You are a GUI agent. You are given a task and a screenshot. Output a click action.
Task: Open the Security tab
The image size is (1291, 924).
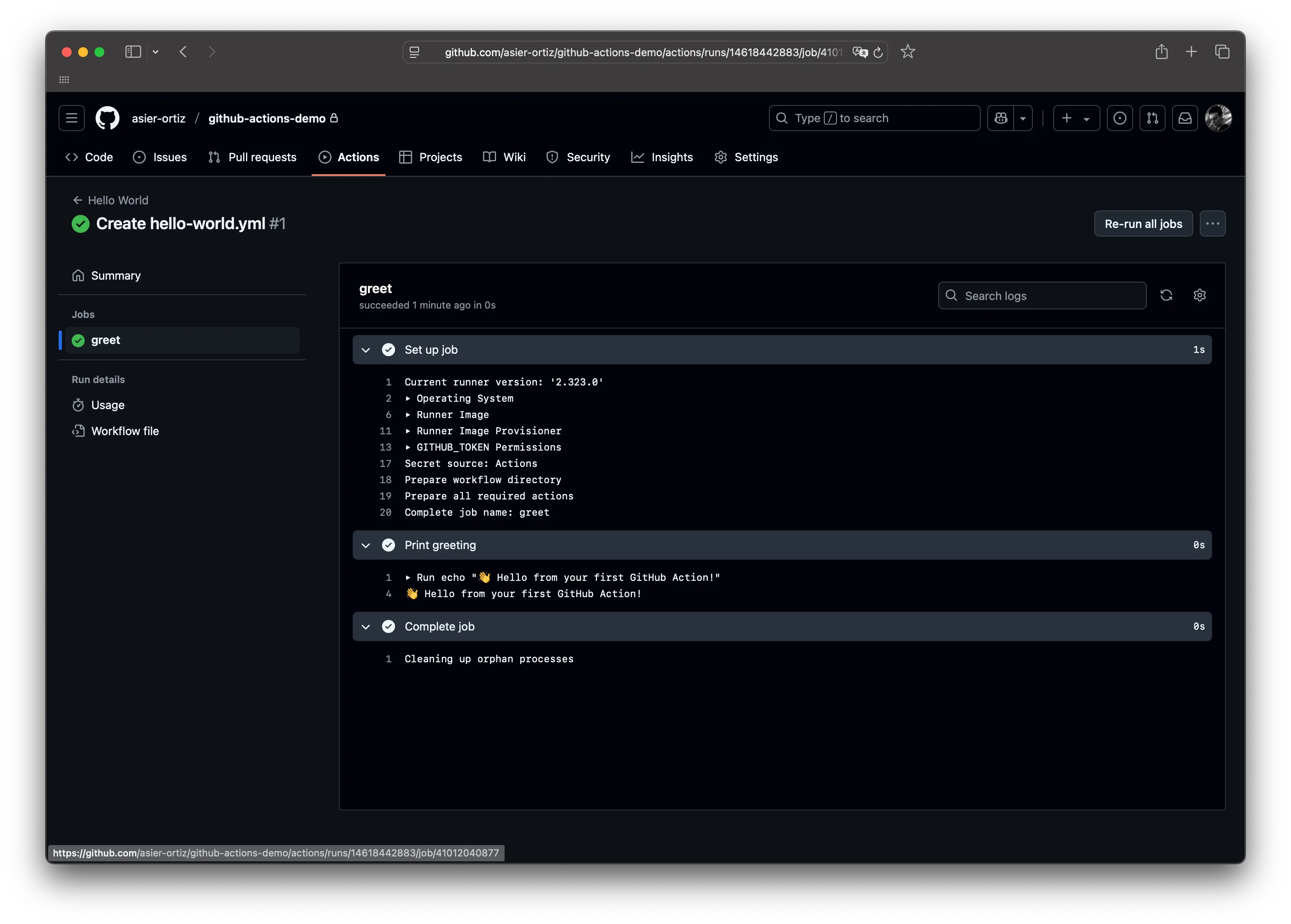click(578, 157)
